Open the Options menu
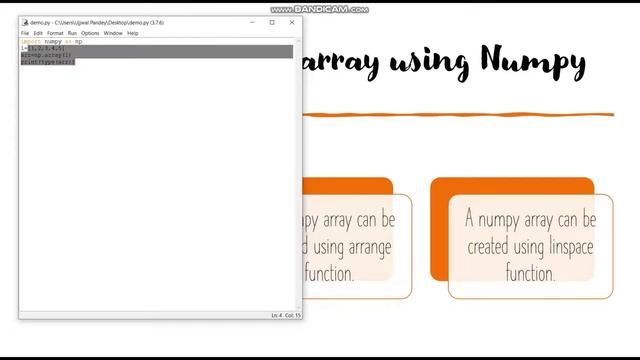640x360 pixels. point(90,33)
